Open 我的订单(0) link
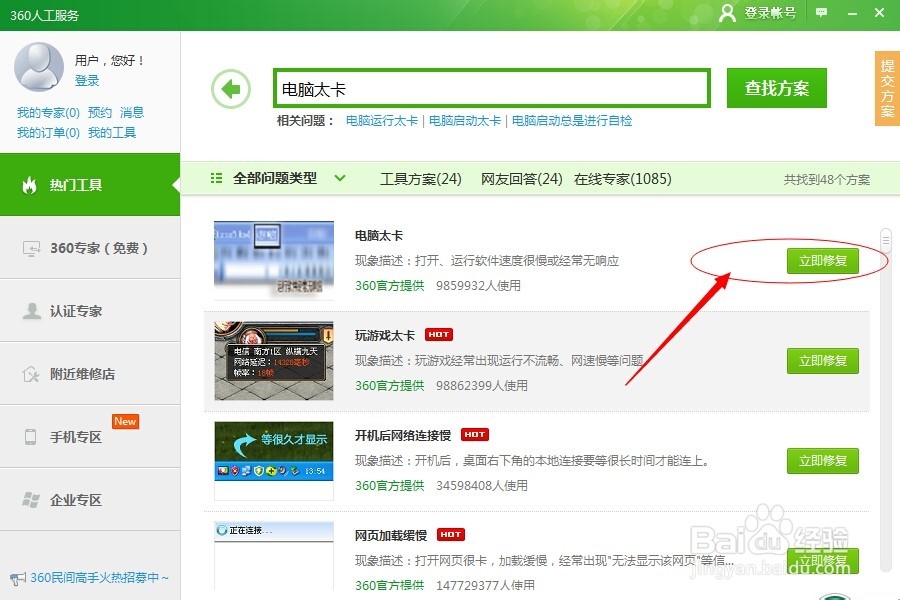Image resolution: width=900 pixels, height=600 pixels. pos(48,133)
